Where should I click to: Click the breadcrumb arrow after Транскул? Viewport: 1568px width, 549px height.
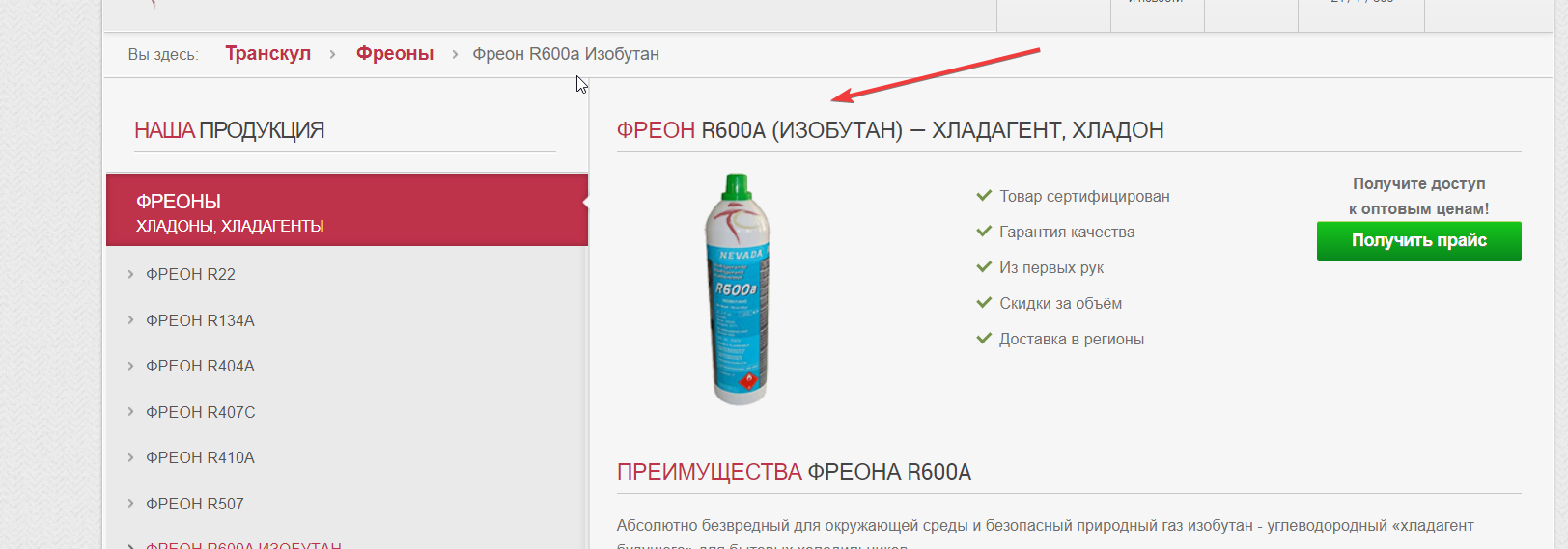(x=333, y=55)
